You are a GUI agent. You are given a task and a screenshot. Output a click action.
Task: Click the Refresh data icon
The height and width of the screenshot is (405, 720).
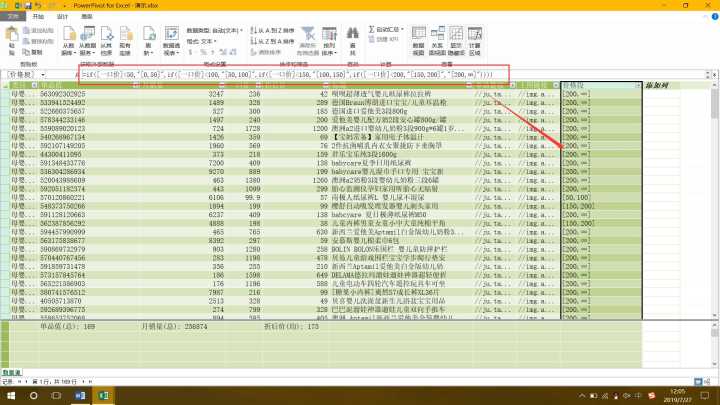pos(150,41)
